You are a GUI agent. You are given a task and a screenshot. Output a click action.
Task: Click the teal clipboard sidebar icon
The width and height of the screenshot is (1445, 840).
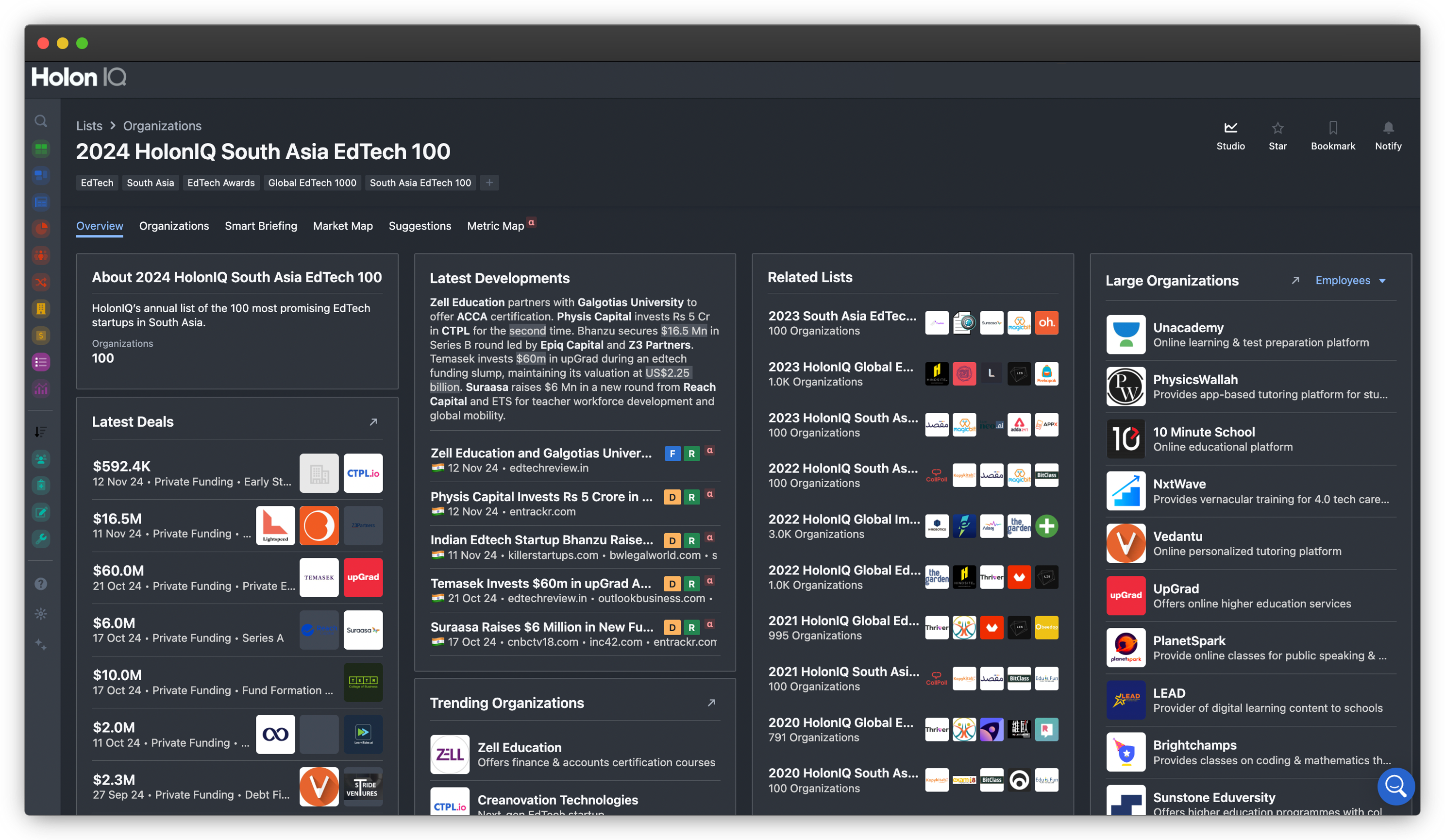point(41,486)
